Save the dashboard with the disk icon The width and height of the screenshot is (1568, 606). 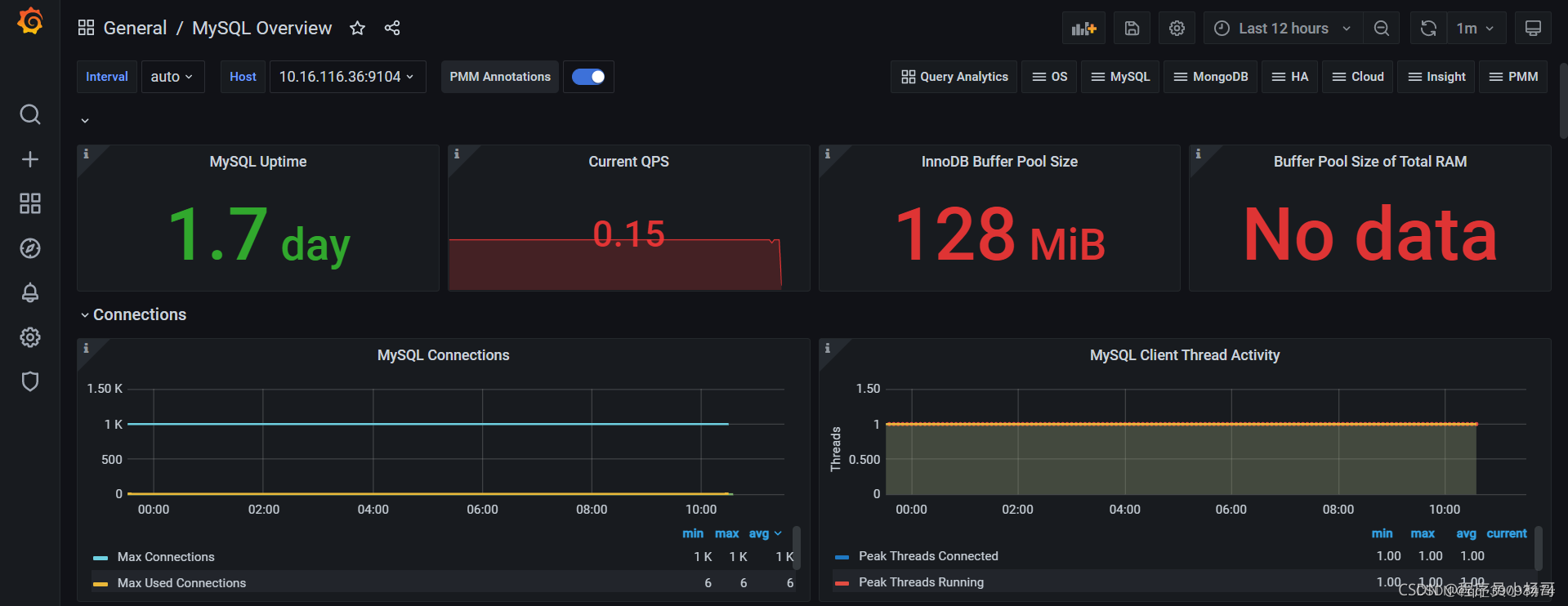[1132, 29]
